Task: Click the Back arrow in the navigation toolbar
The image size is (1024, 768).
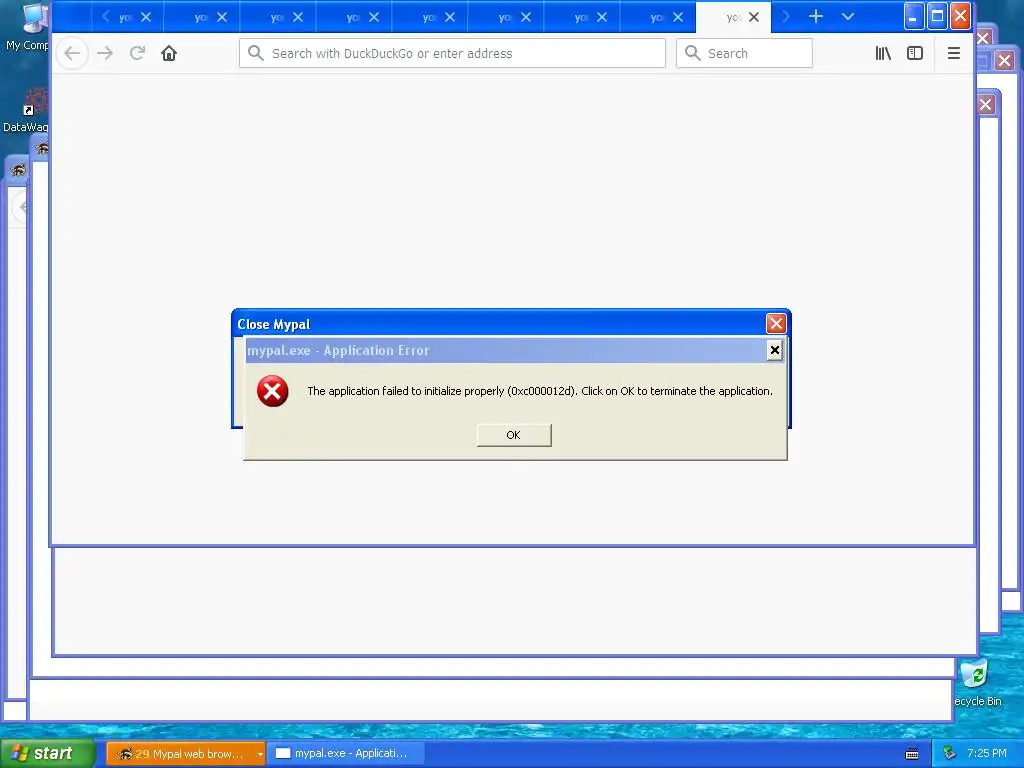Action: pyautogui.click(x=72, y=54)
